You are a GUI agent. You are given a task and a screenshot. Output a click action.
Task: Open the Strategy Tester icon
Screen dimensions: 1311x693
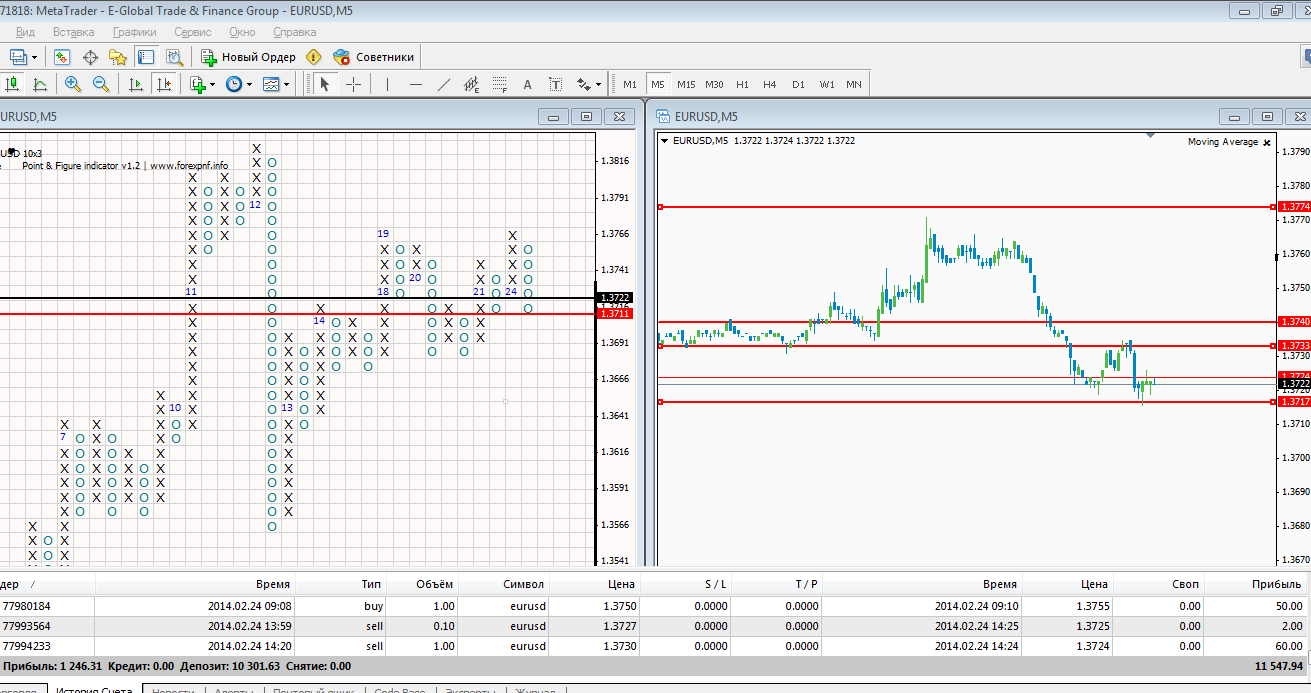[174, 57]
